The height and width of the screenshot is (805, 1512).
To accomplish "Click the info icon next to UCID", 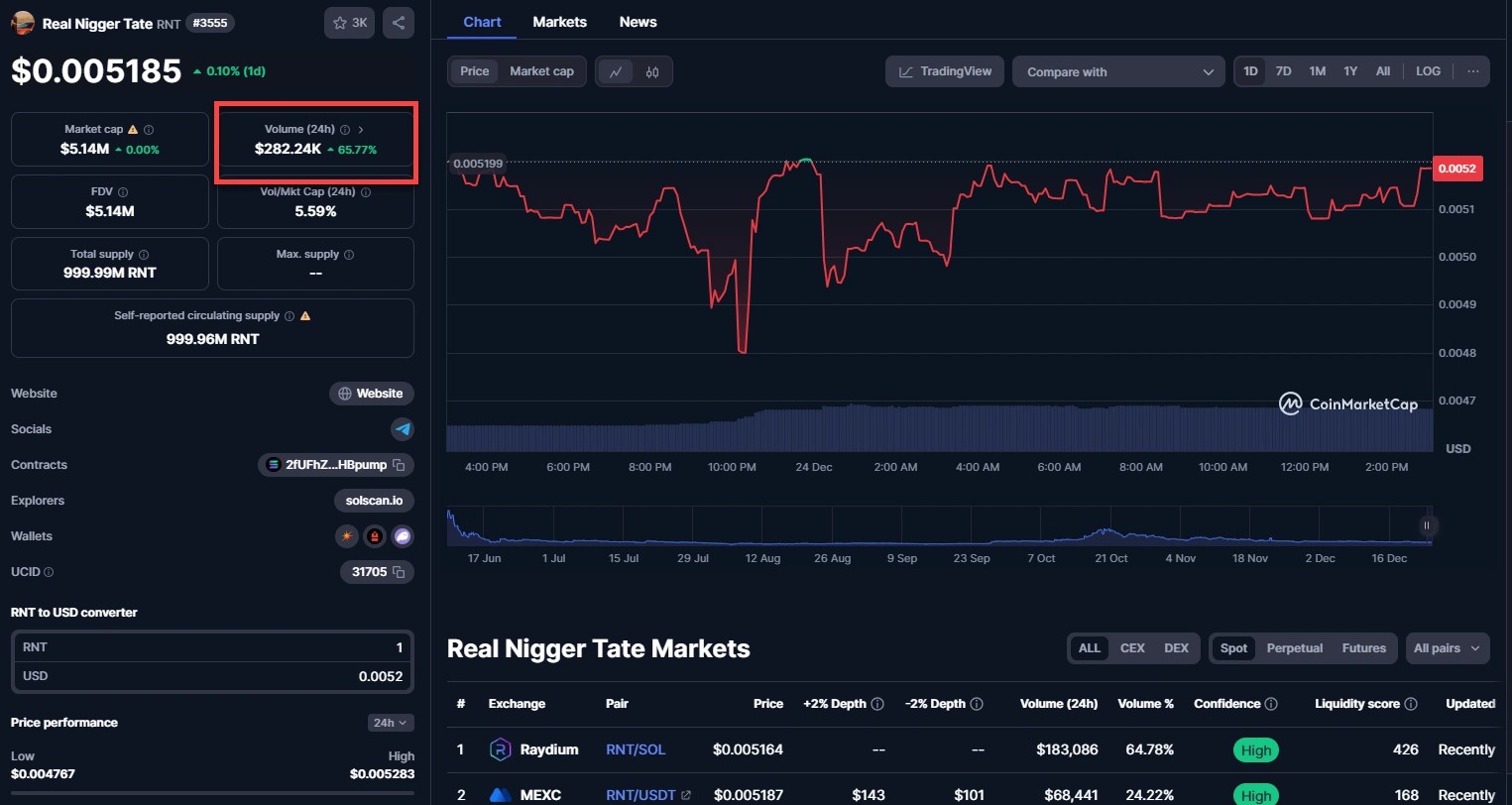I will click(x=49, y=572).
